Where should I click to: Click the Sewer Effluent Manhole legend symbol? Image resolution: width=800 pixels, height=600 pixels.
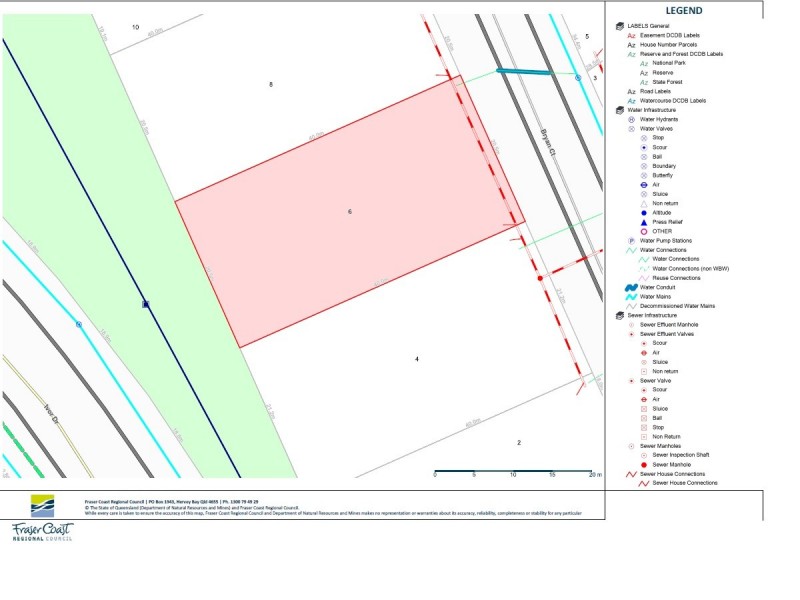click(x=632, y=325)
